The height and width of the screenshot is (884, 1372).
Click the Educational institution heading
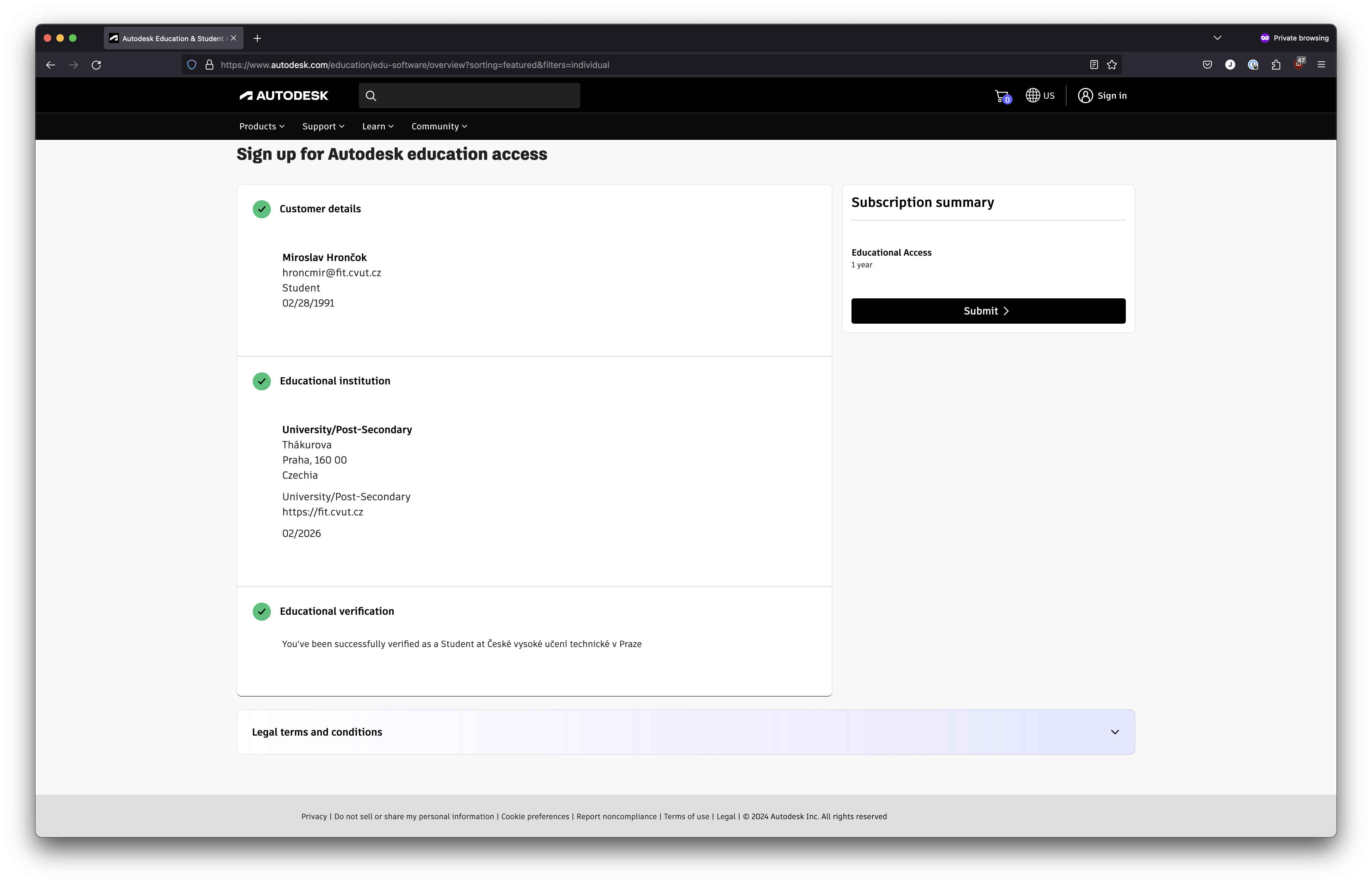click(335, 381)
